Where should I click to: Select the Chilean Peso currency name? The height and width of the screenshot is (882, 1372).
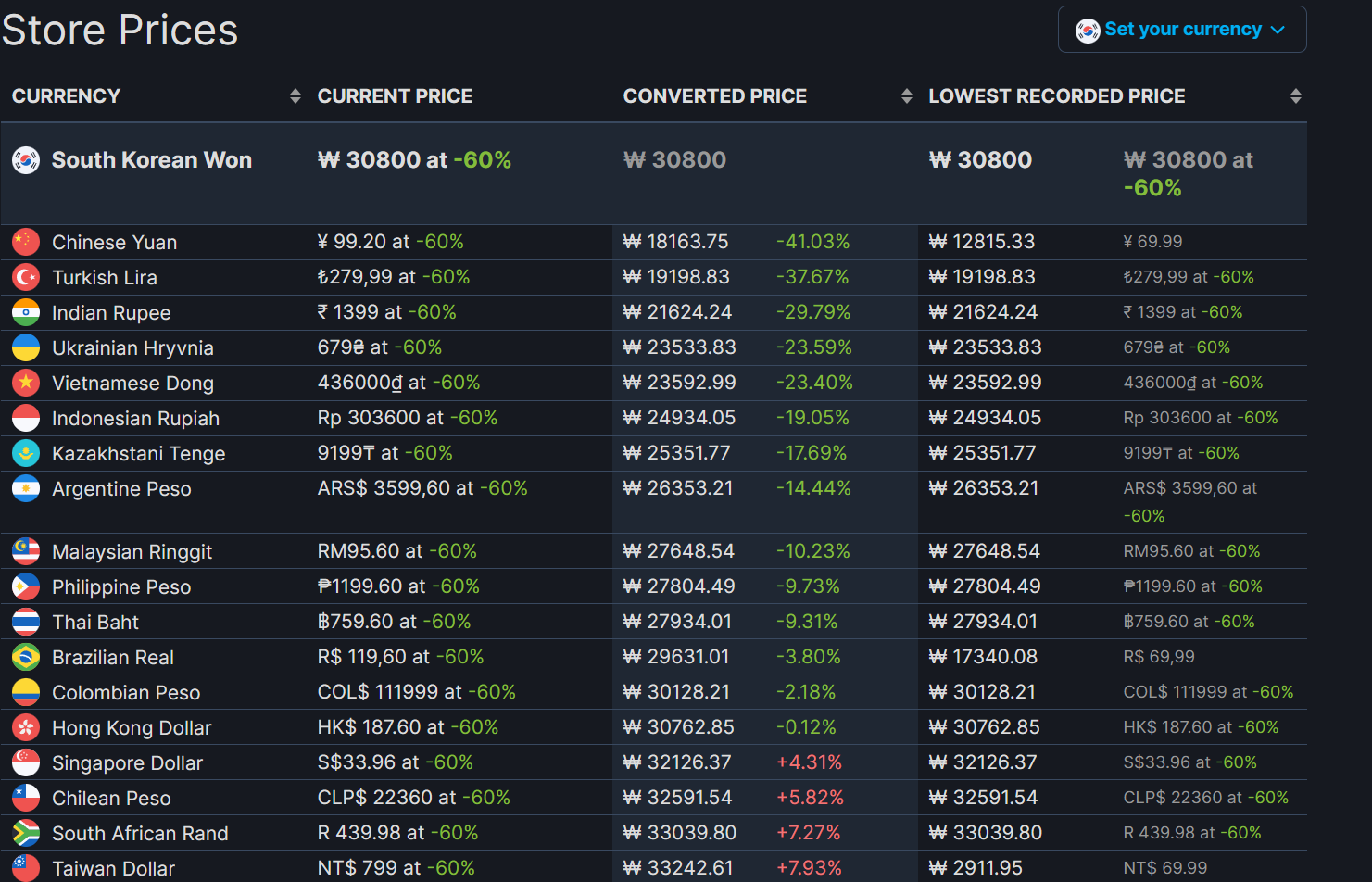tap(111, 799)
